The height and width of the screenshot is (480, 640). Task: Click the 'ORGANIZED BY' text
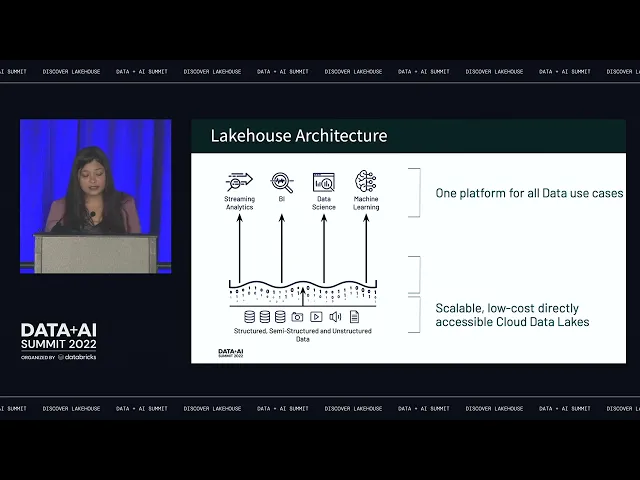tap(38, 358)
